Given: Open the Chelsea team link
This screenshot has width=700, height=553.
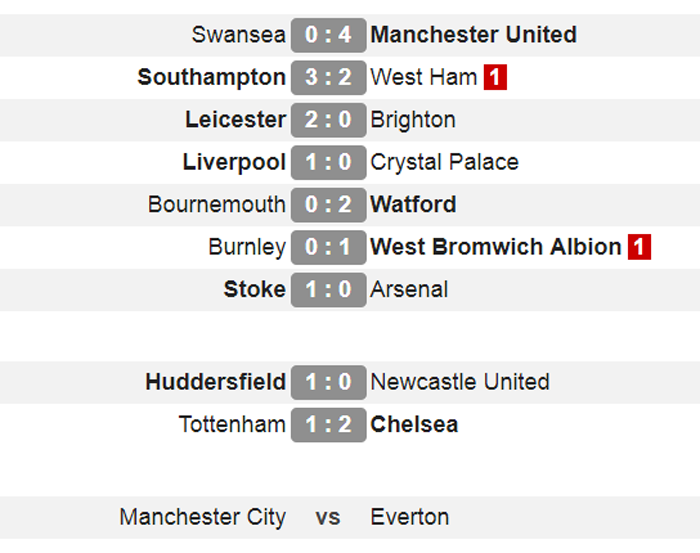Looking at the screenshot, I should [x=414, y=424].
